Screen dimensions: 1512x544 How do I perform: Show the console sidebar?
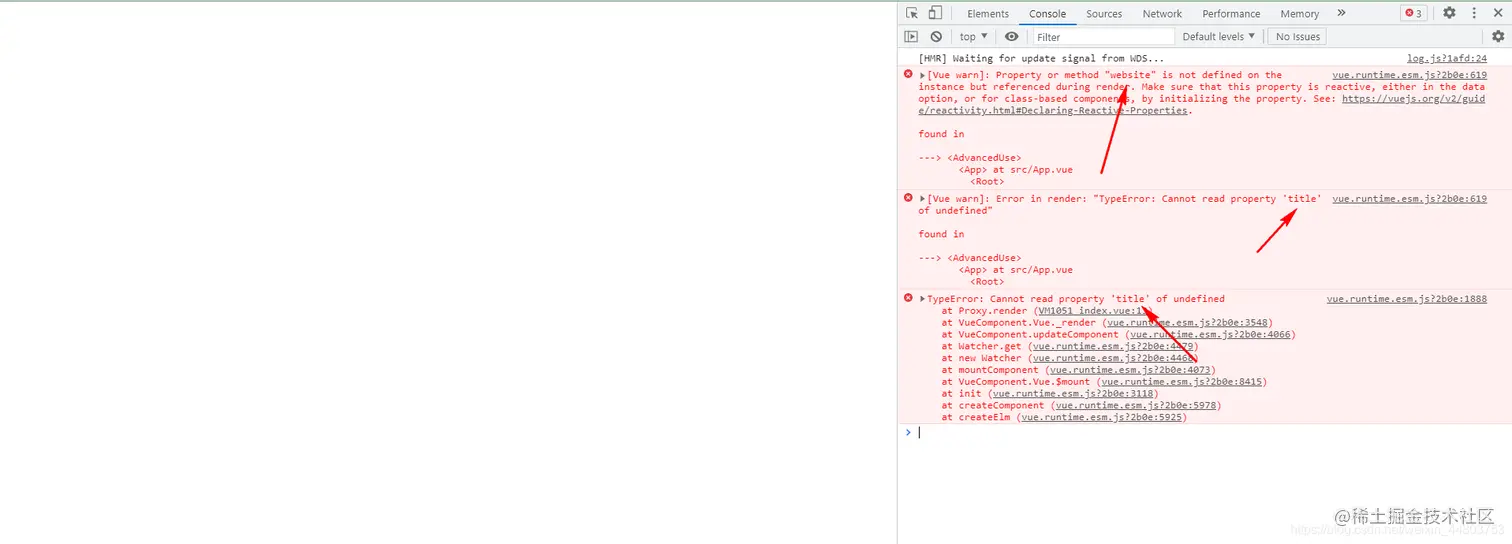(911, 36)
